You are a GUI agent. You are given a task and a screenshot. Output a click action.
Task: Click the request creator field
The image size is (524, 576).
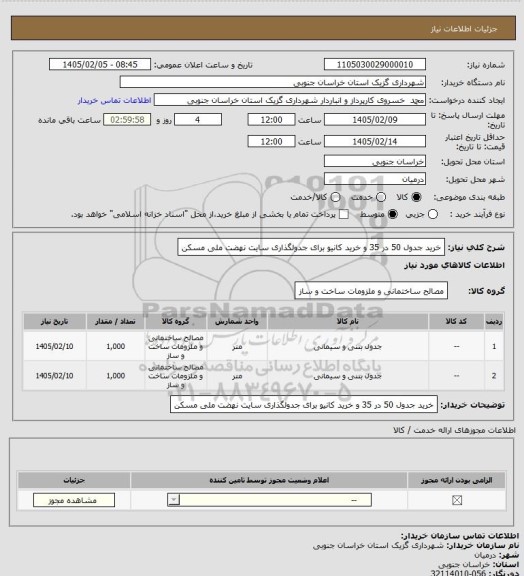tap(290, 100)
